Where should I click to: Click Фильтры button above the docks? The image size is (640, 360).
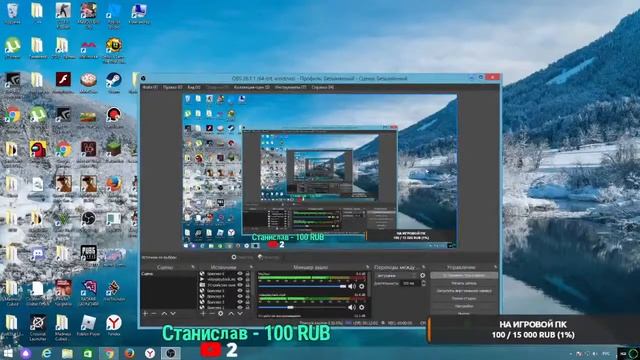tap(269, 257)
